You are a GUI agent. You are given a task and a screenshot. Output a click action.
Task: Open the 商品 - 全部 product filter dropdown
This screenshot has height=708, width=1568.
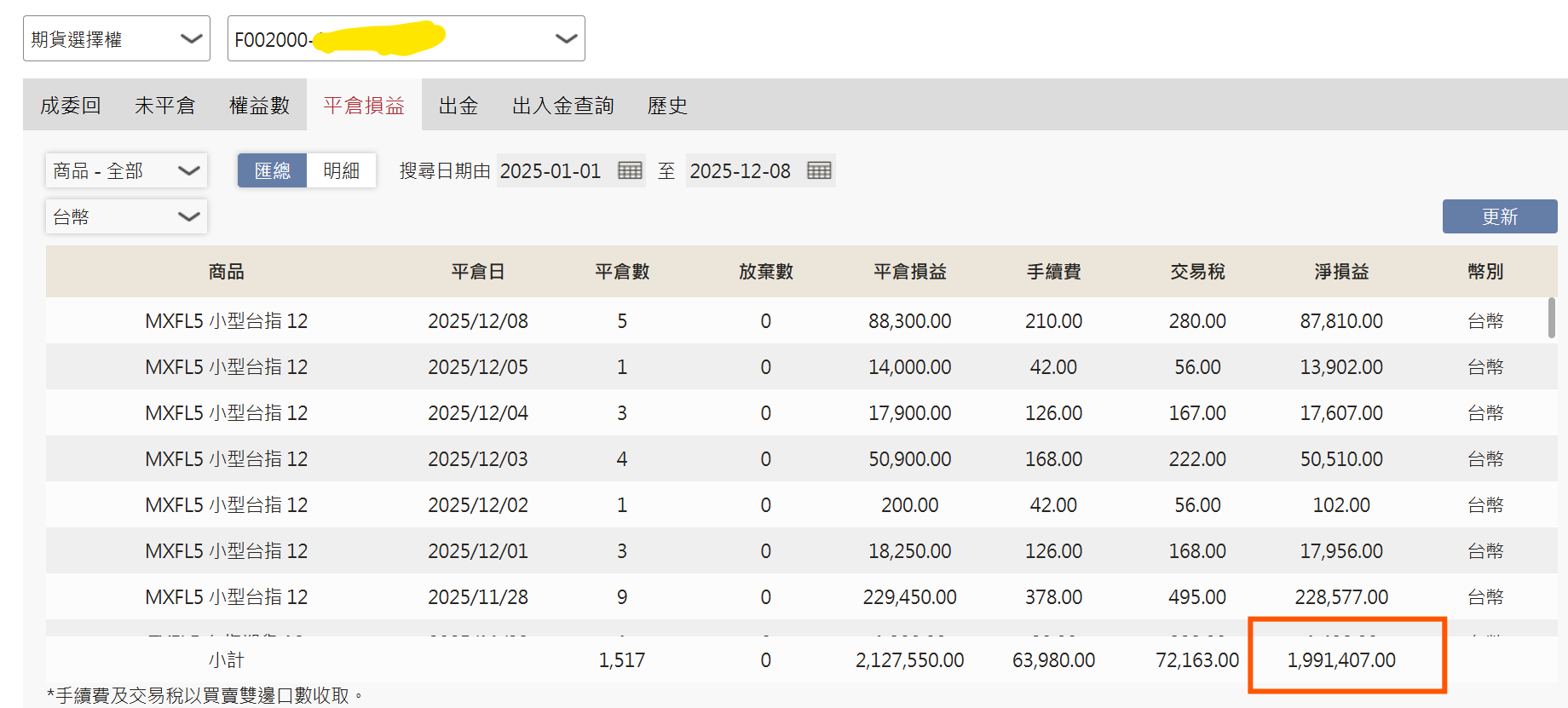point(126,170)
